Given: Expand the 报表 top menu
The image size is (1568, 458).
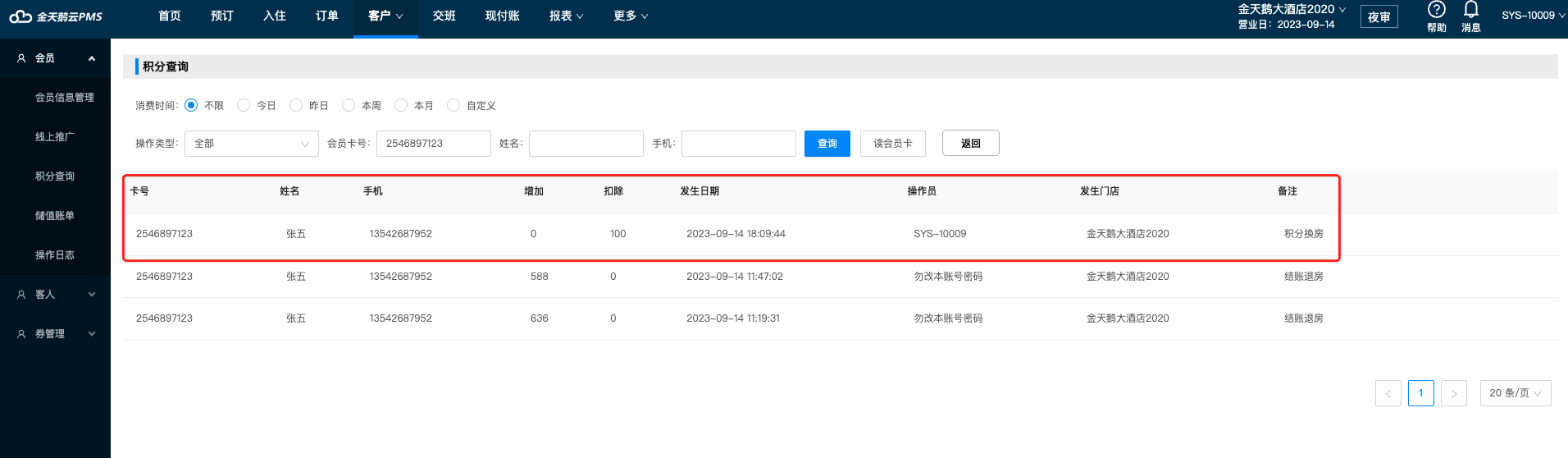Looking at the screenshot, I should [x=566, y=16].
